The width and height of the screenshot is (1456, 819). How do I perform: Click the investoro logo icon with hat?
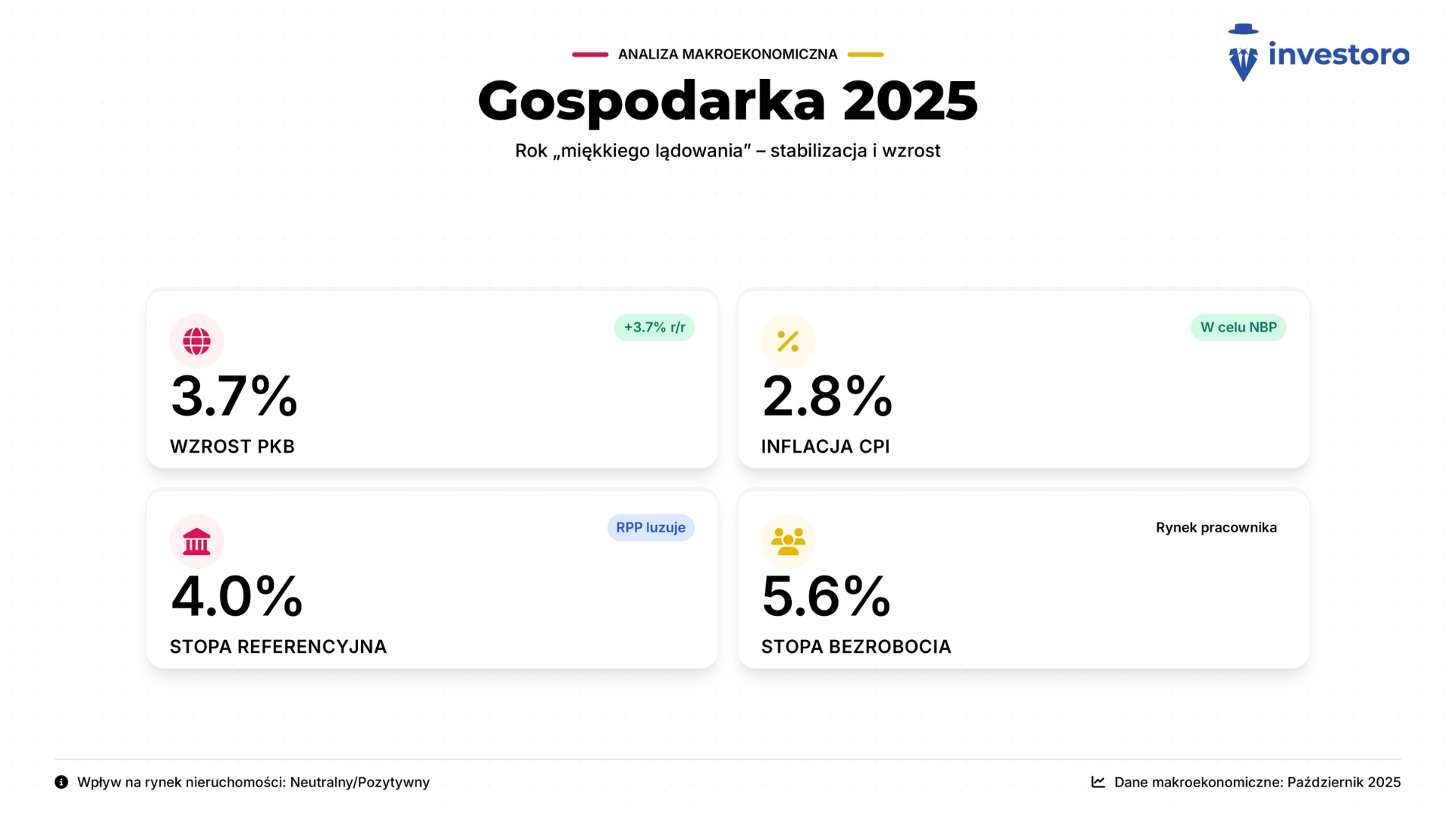(1243, 53)
